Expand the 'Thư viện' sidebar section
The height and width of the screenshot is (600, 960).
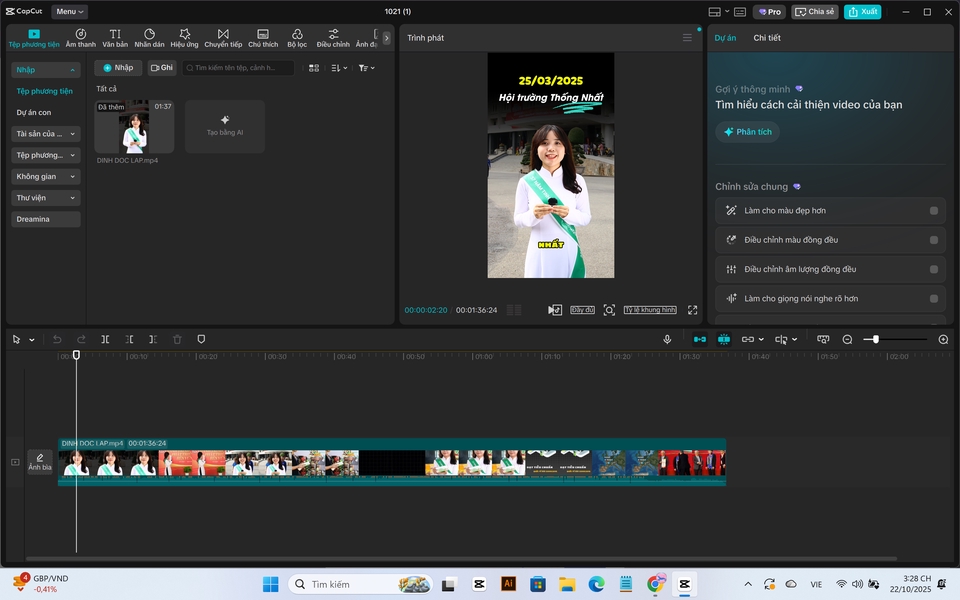[x=46, y=198]
